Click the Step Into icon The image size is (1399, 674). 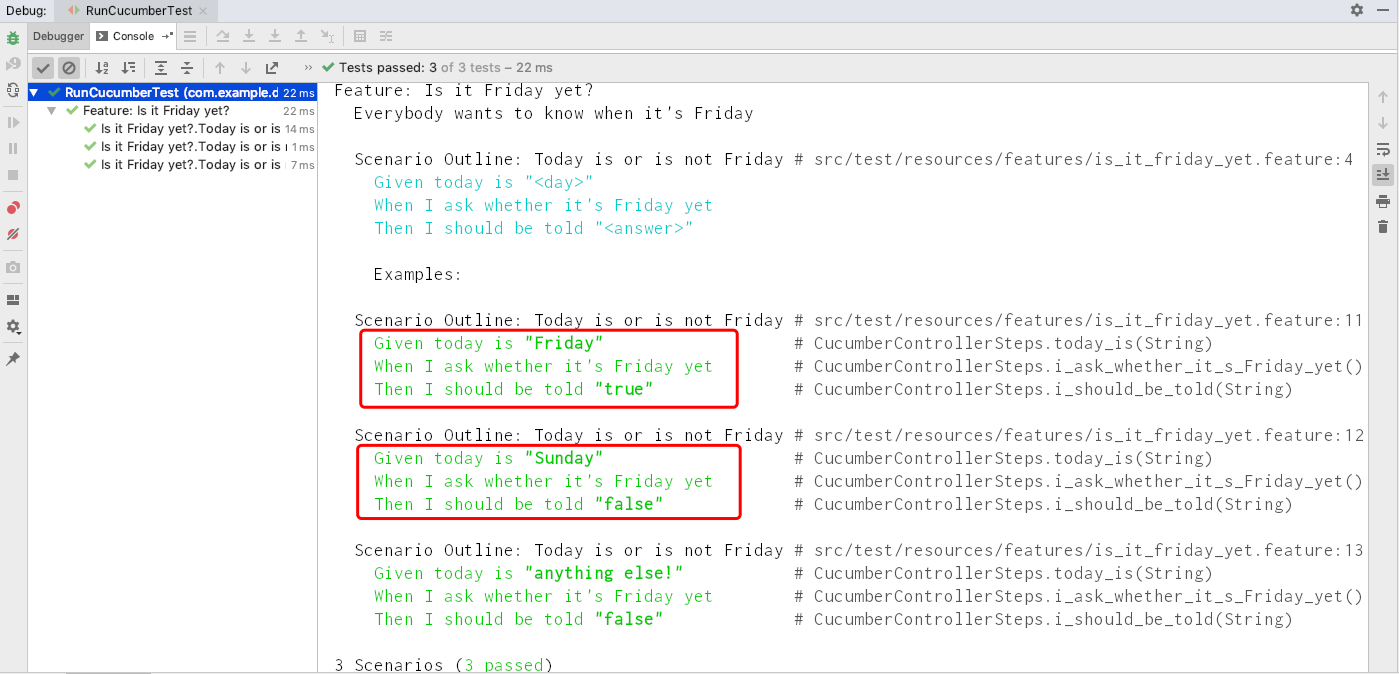(x=249, y=36)
